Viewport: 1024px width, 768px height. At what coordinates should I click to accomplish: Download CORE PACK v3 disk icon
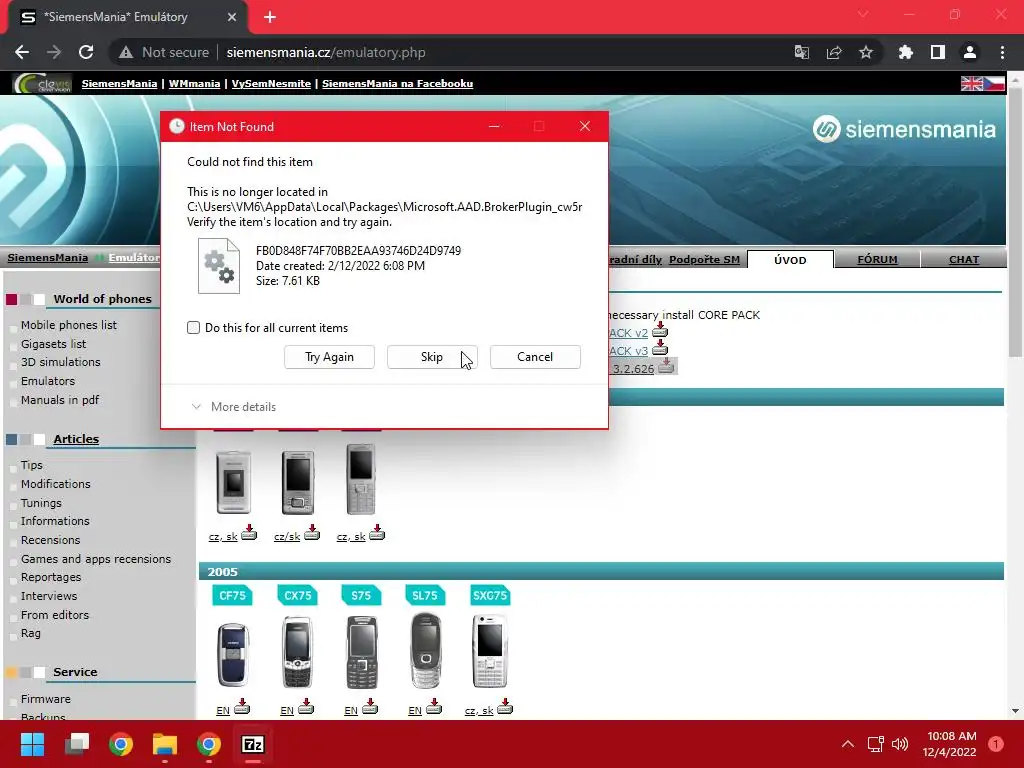(x=660, y=348)
